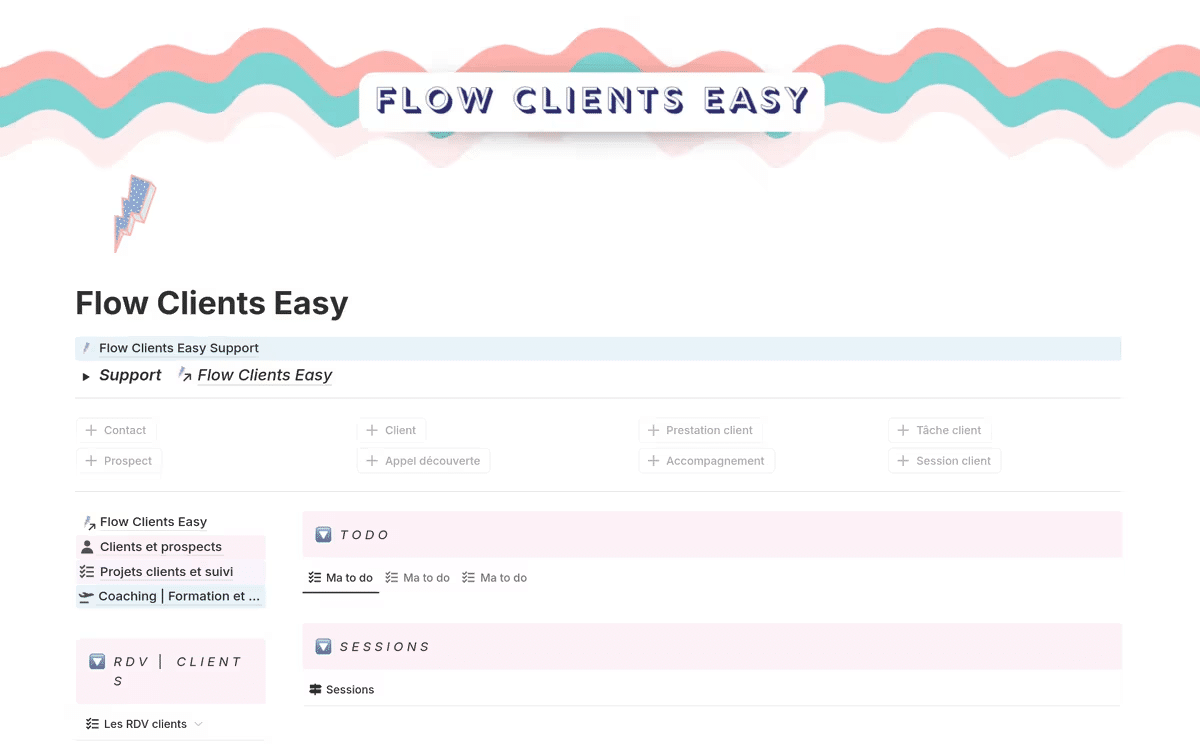Image resolution: width=1200 pixels, height=749 pixels.
Task: Click the airplane icon next to Coaching
Action: click(x=87, y=596)
